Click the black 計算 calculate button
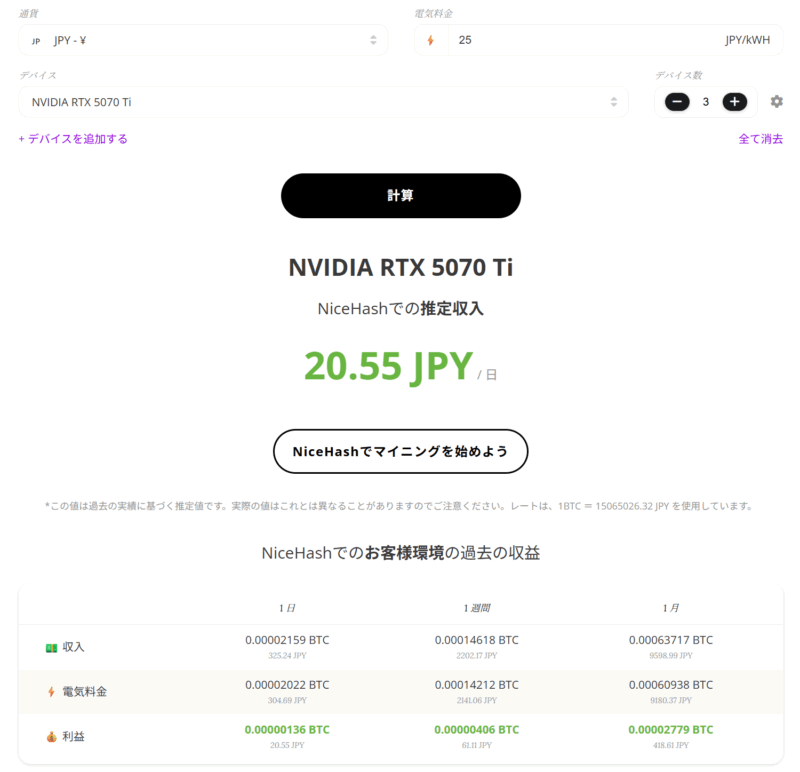Viewport: 800px width, 772px height. click(401, 196)
